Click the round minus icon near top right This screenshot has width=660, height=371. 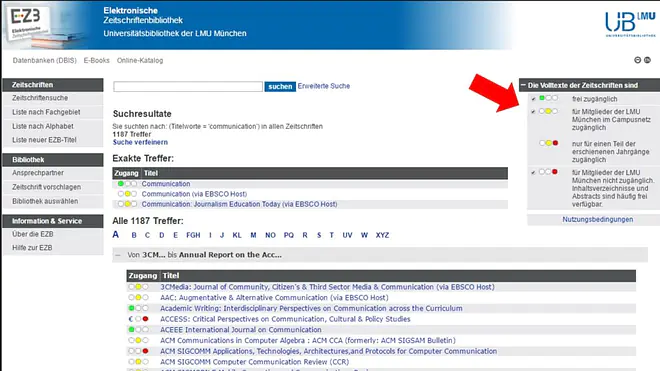pyautogui.click(x=637, y=60)
